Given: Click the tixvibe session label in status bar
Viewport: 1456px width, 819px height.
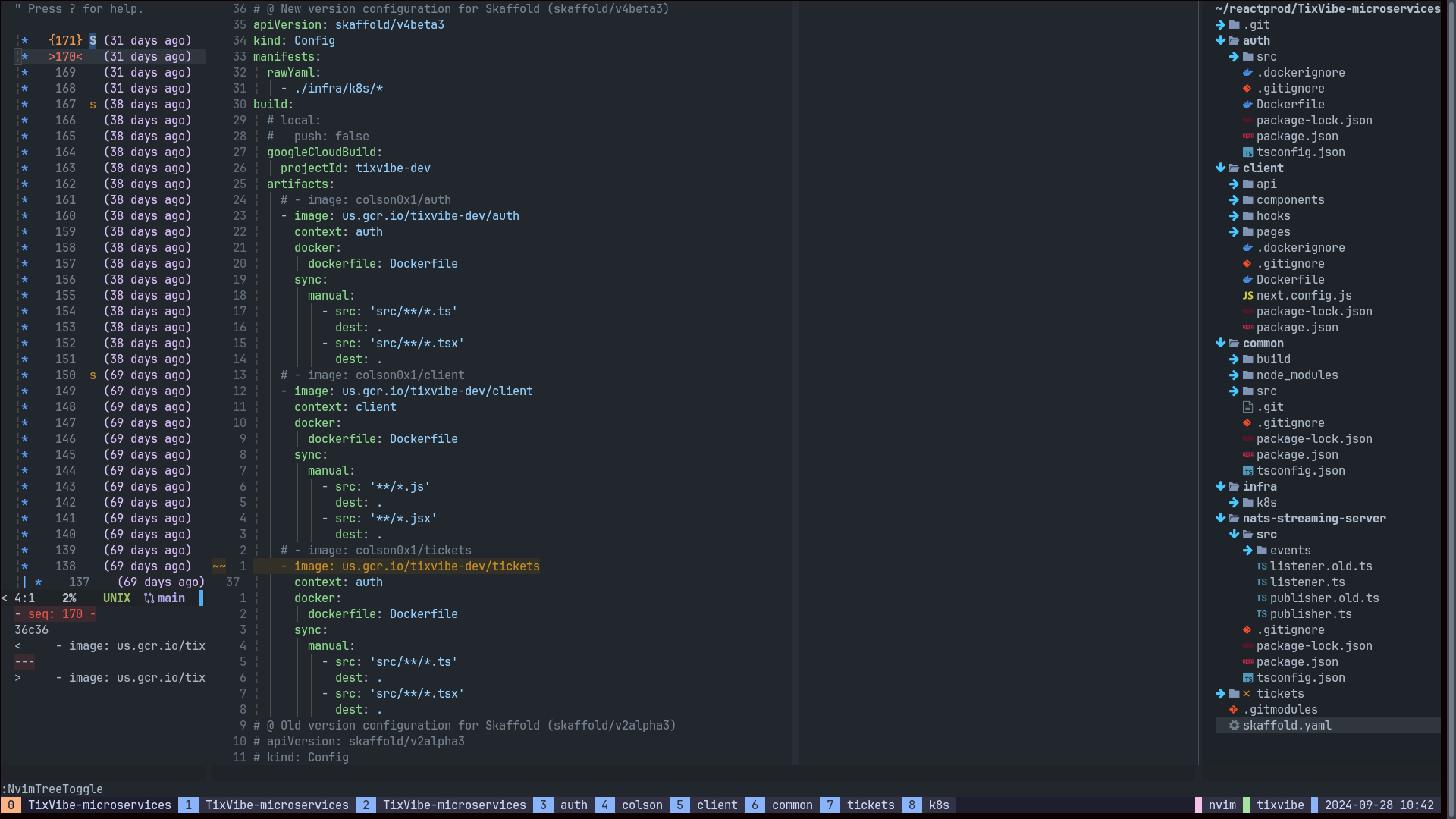Looking at the screenshot, I should pyautogui.click(x=1279, y=805).
